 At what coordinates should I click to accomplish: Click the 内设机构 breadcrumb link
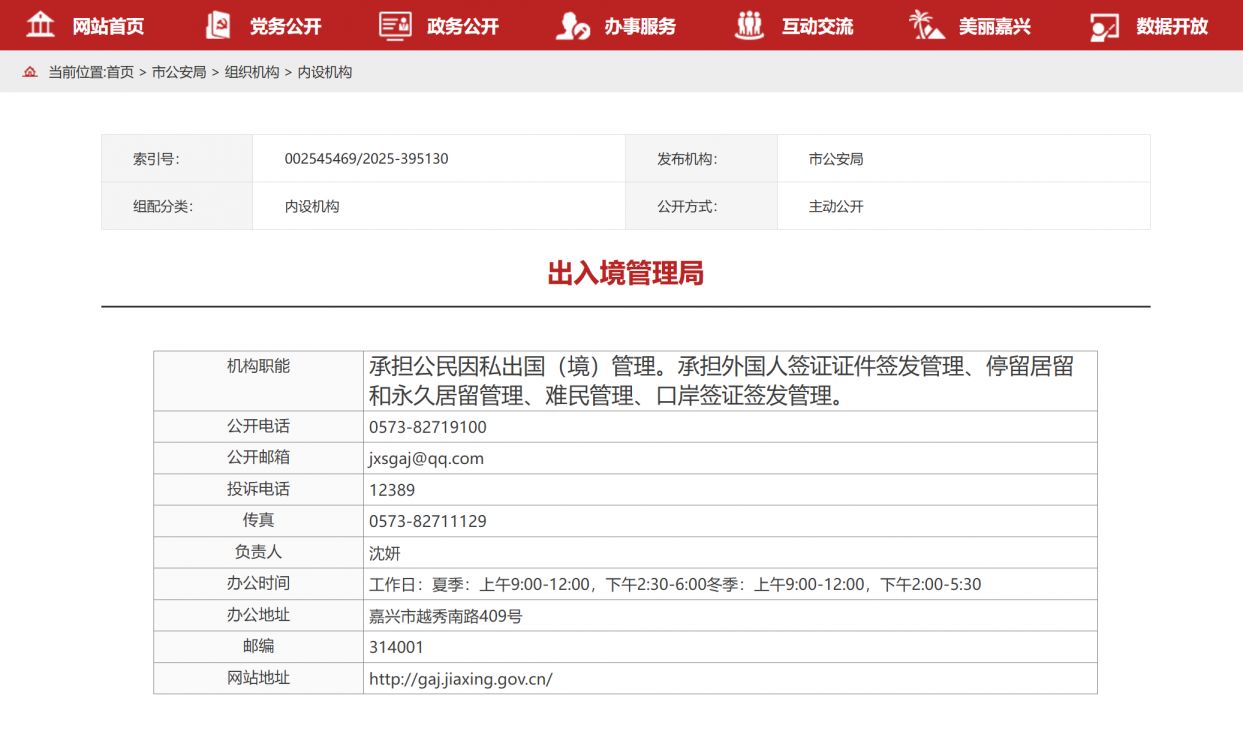pyautogui.click(x=325, y=72)
